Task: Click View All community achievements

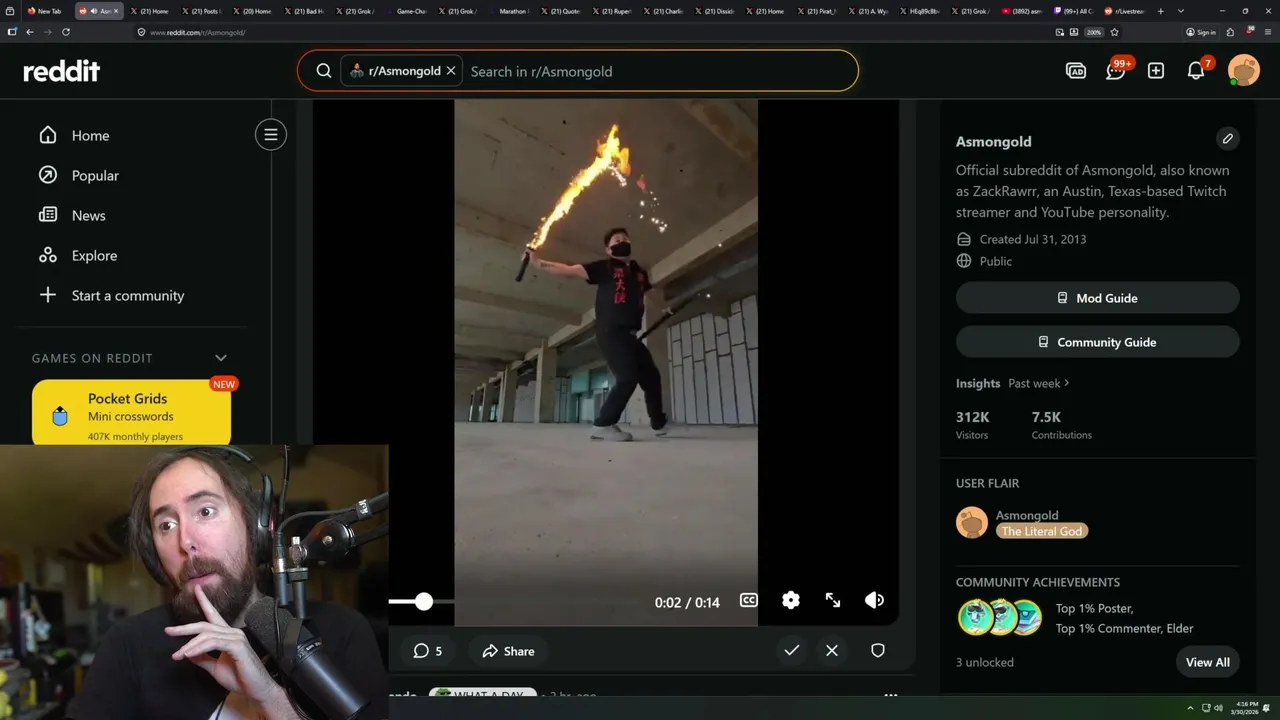Action: [x=1208, y=662]
